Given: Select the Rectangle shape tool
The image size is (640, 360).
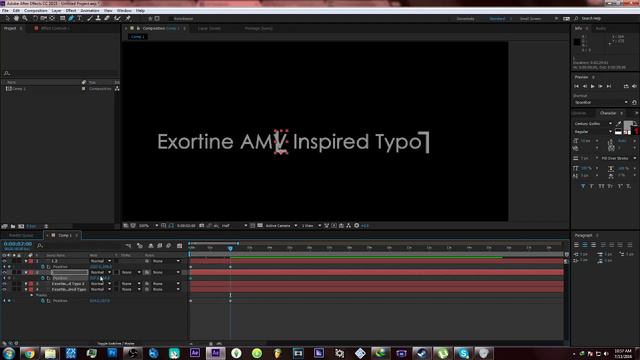Looking at the screenshot, I should 62,18.
